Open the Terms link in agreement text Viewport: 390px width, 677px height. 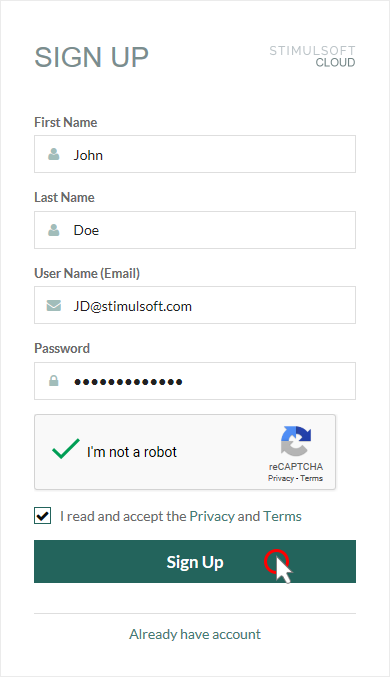pos(282,516)
